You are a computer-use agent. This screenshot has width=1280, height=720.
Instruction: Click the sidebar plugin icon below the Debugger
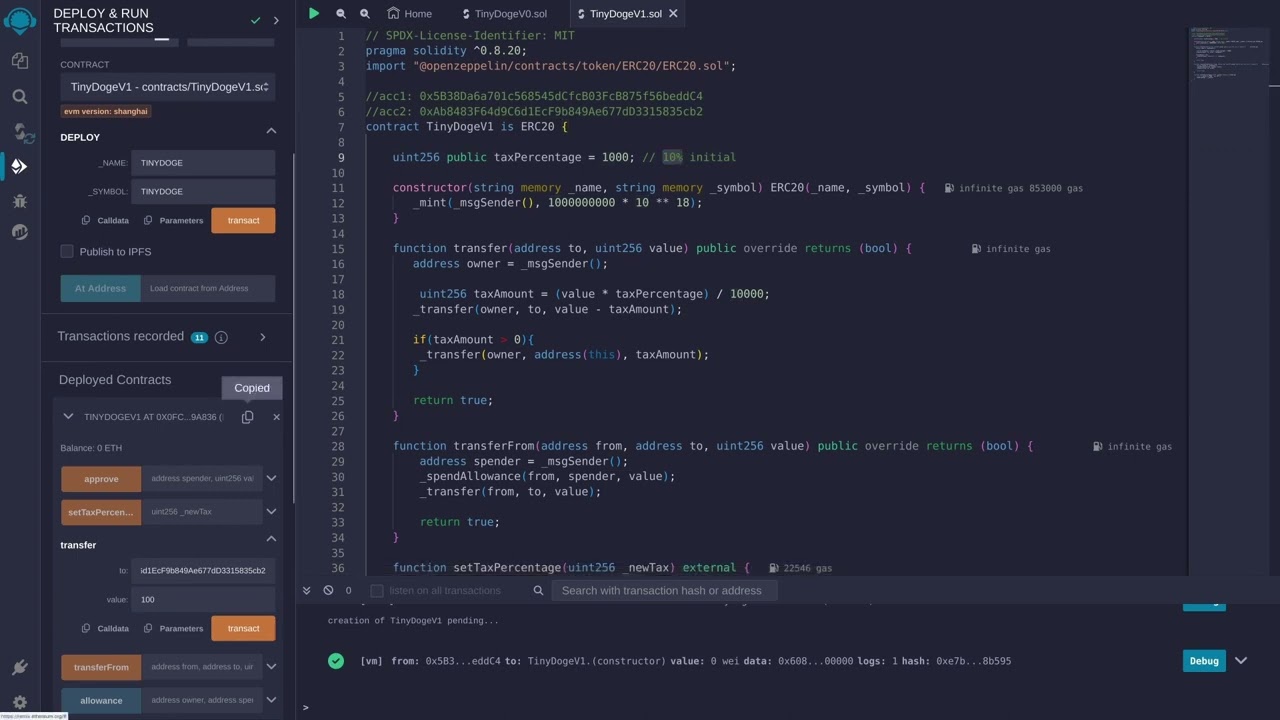(x=19, y=232)
